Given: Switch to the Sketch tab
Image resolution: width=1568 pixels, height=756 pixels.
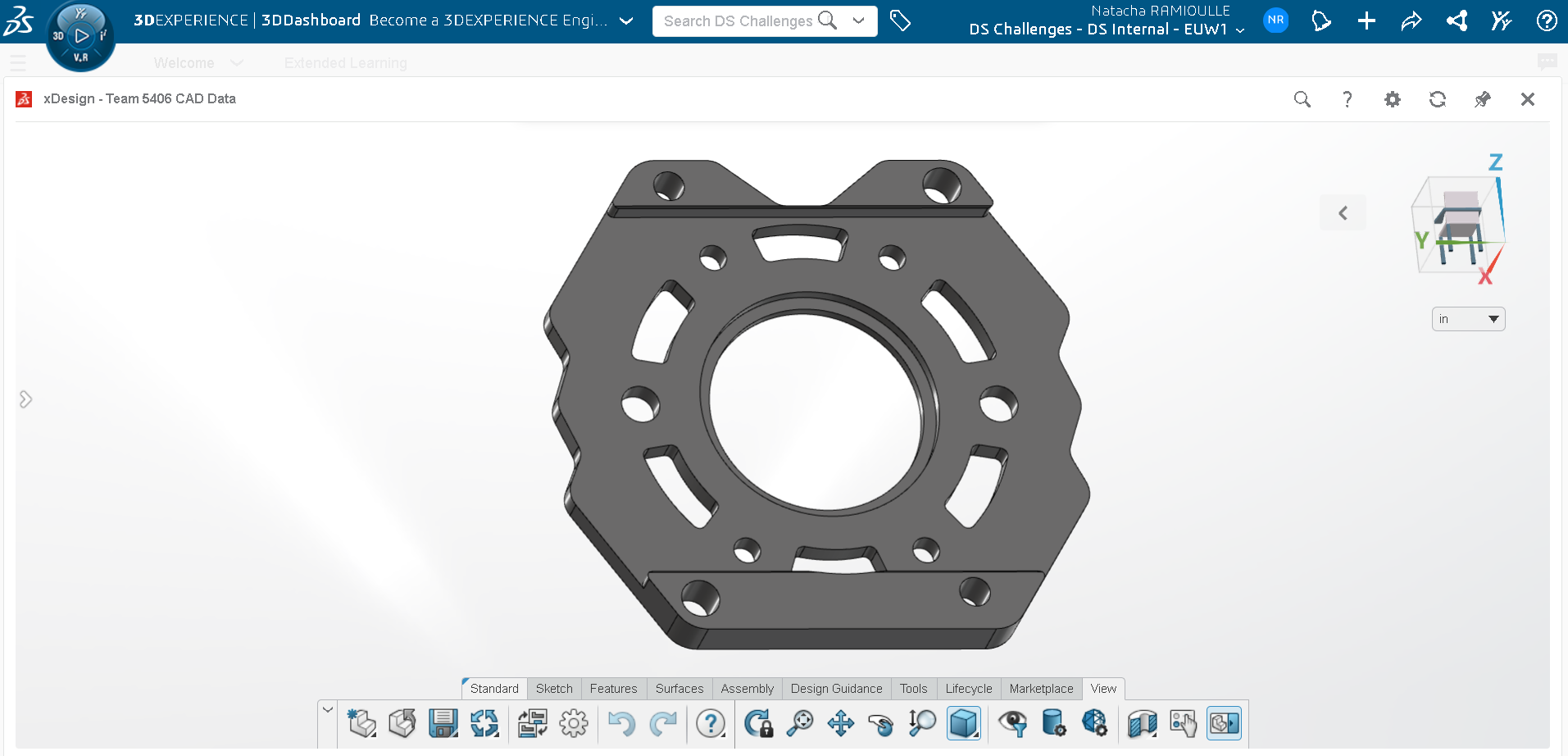Looking at the screenshot, I should click(554, 689).
